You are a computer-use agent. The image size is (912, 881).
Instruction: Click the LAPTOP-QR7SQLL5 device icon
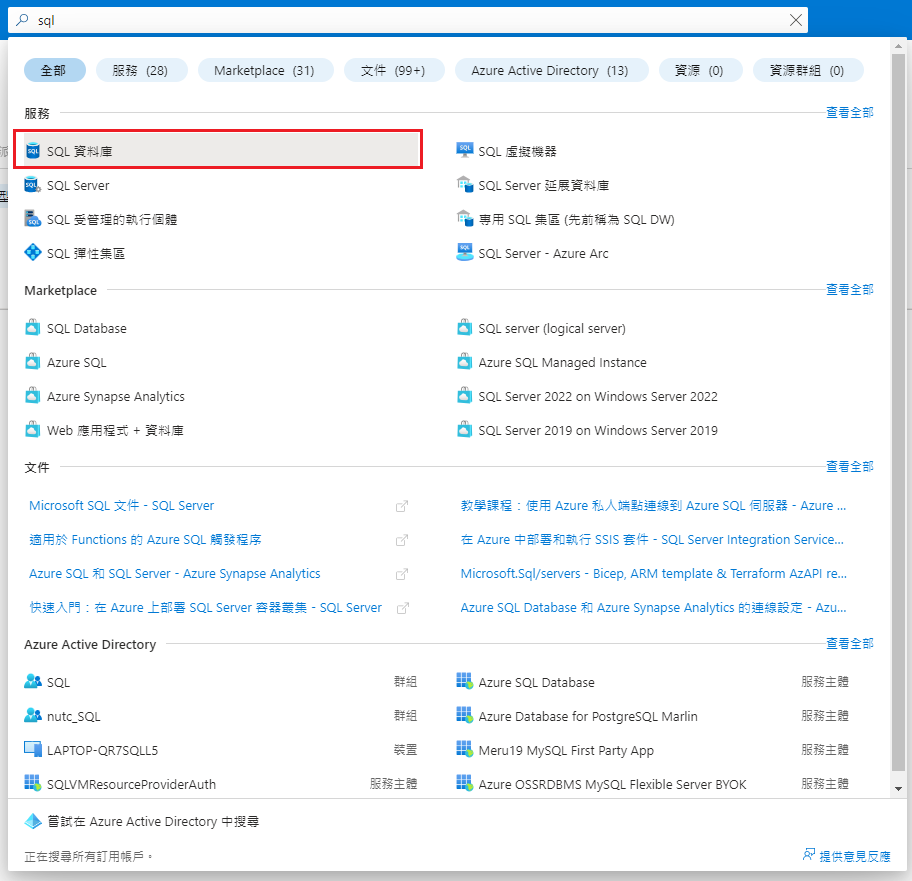click(x=33, y=750)
